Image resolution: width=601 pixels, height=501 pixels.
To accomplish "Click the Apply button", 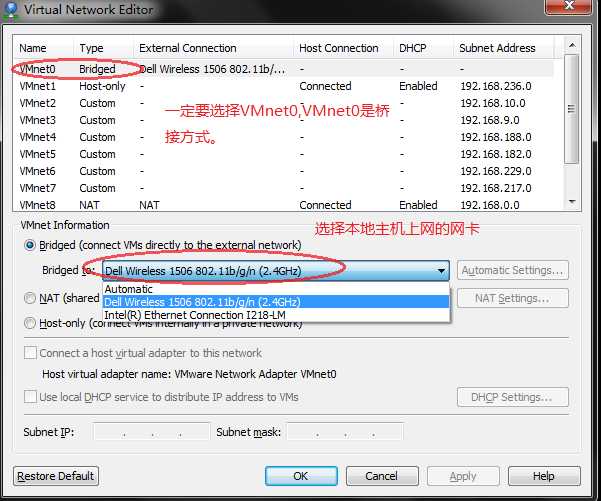I will [x=463, y=476].
